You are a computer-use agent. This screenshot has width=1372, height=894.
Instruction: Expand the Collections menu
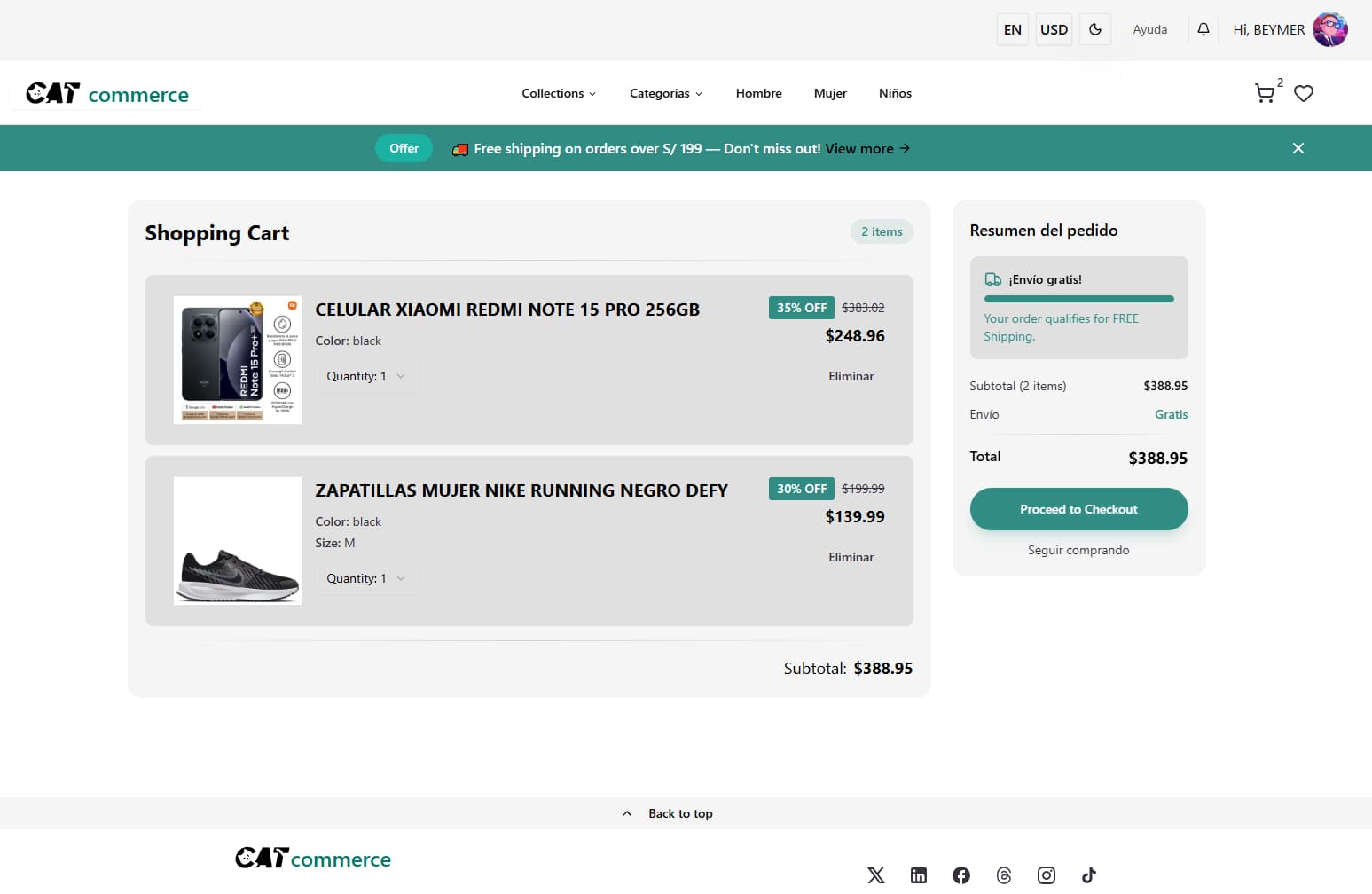(x=559, y=93)
